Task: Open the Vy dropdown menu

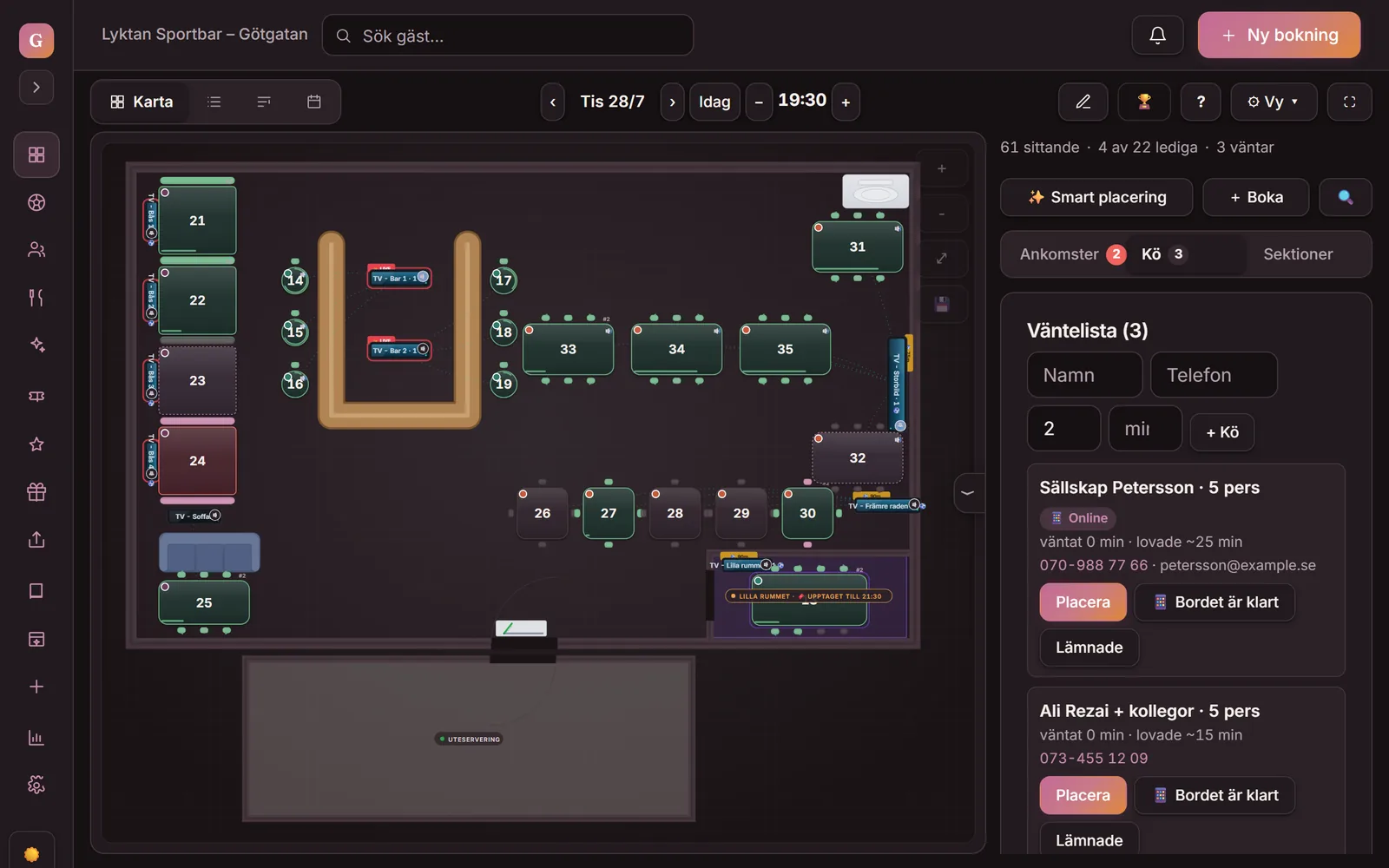Action: 1274,102
